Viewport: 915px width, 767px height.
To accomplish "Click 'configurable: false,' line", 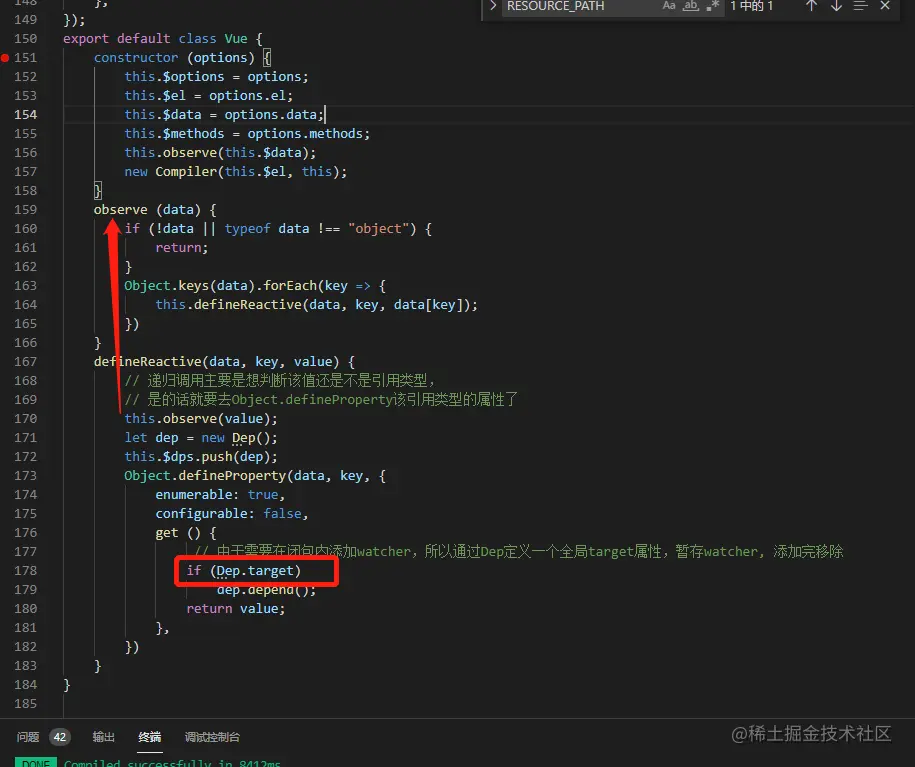I will (x=232, y=514).
